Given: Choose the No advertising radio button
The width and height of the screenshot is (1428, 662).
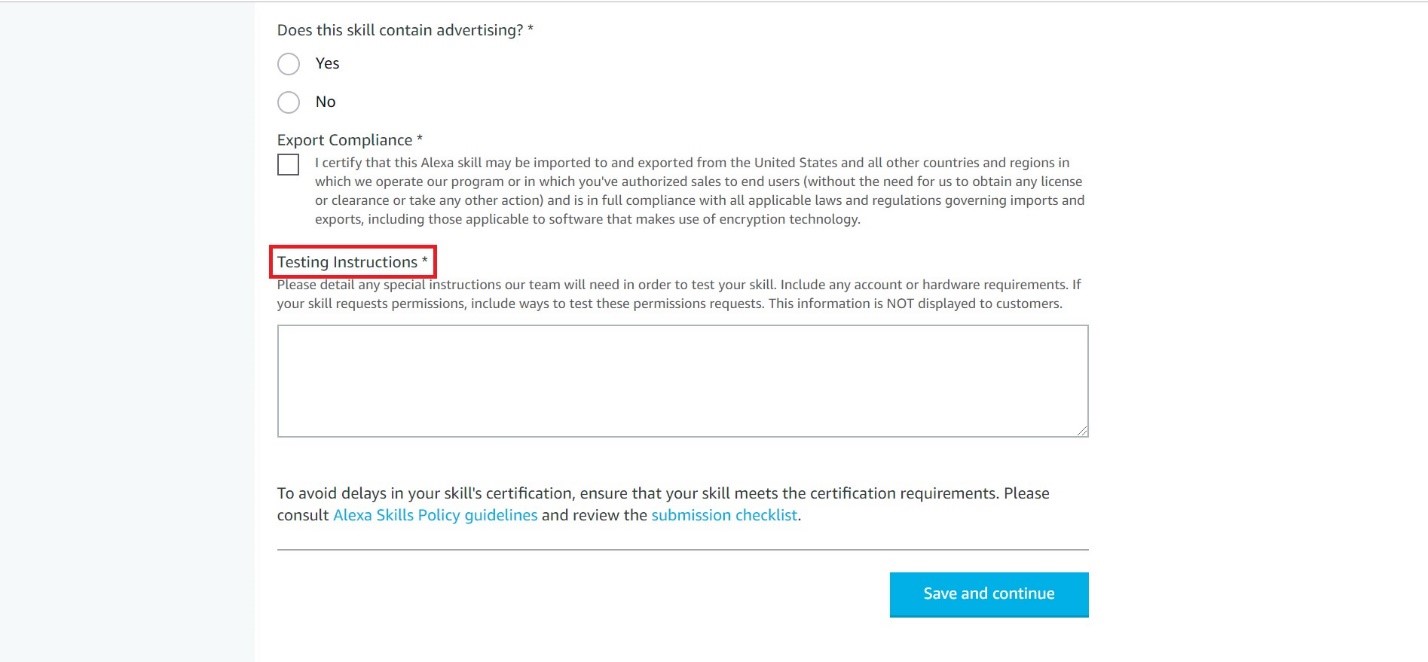Looking at the screenshot, I should (x=288, y=102).
